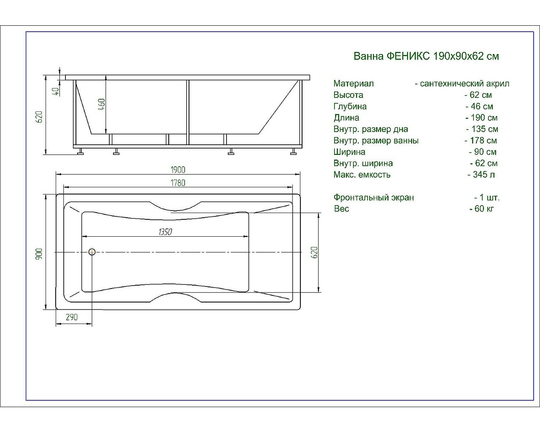
Task: Click the '1900' overall length dimension
Action: [178, 169]
